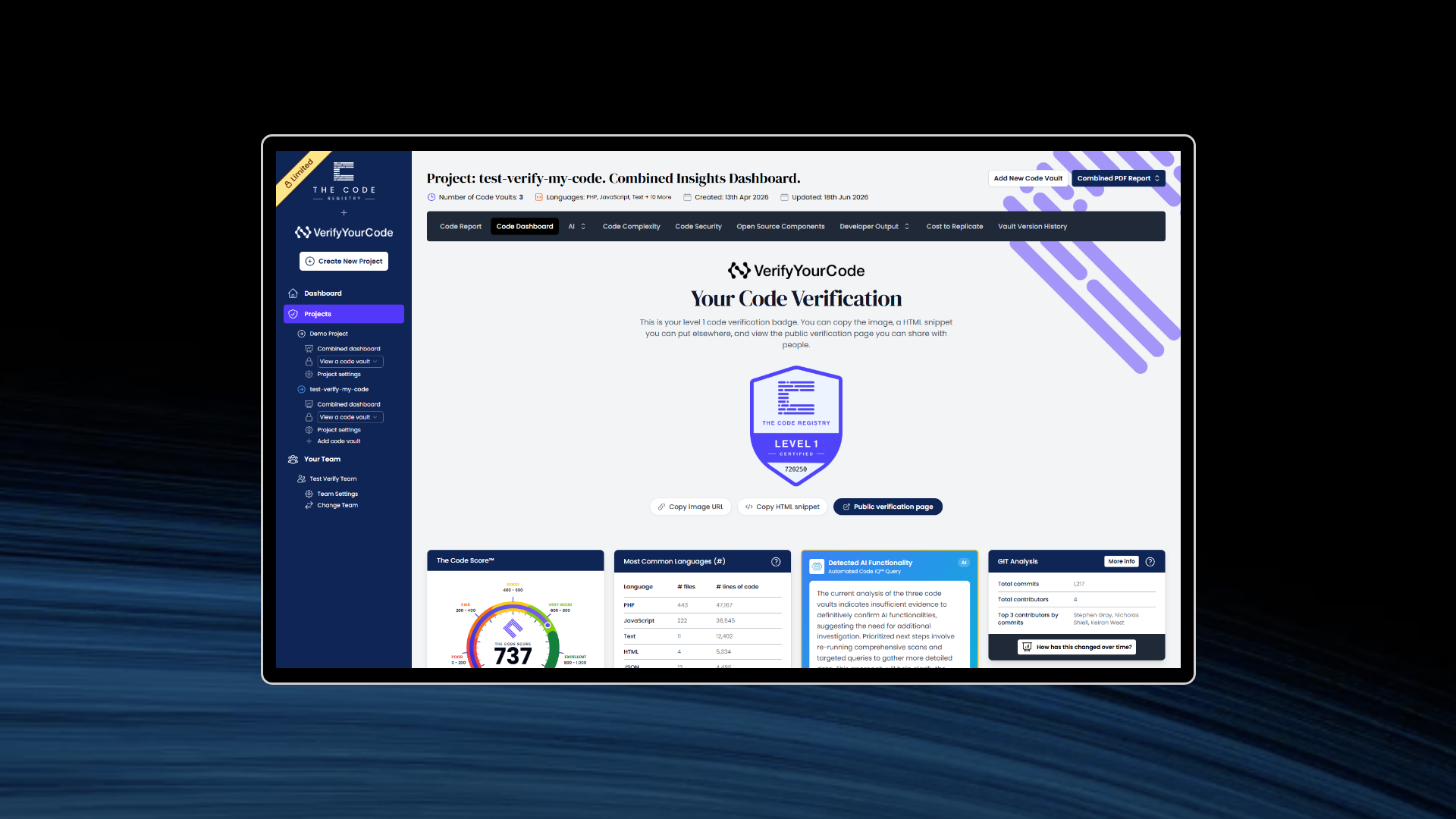Click The Code Registry logo in sidebar
Screen dimensions: 1456x819
tap(344, 180)
